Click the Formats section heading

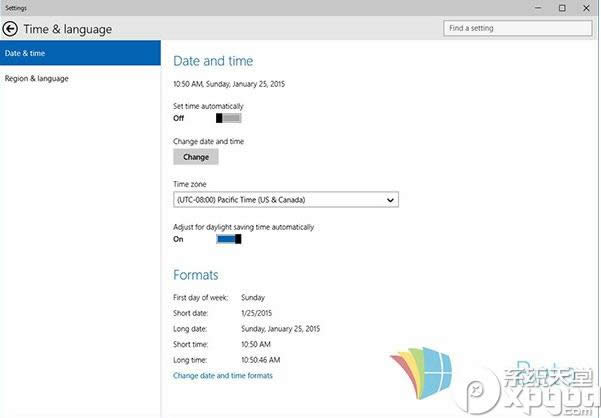click(x=196, y=274)
